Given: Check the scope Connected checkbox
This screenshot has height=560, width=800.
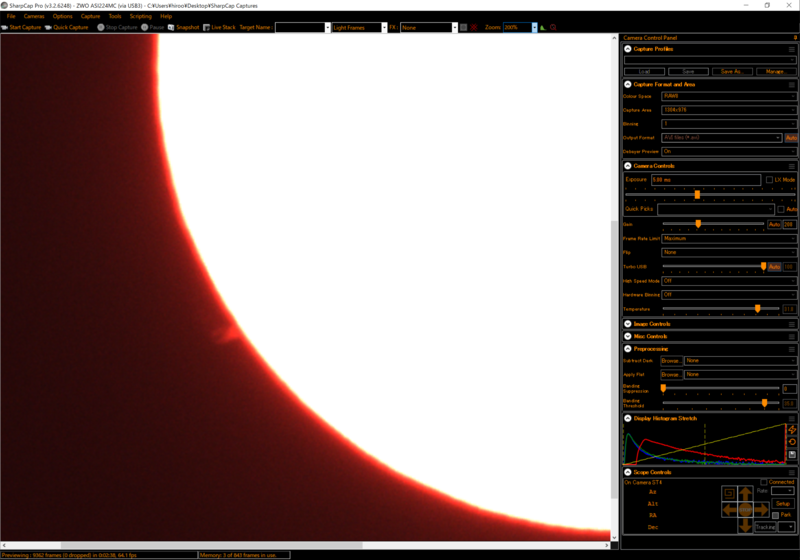Looking at the screenshot, I should [x=764, y=482].
